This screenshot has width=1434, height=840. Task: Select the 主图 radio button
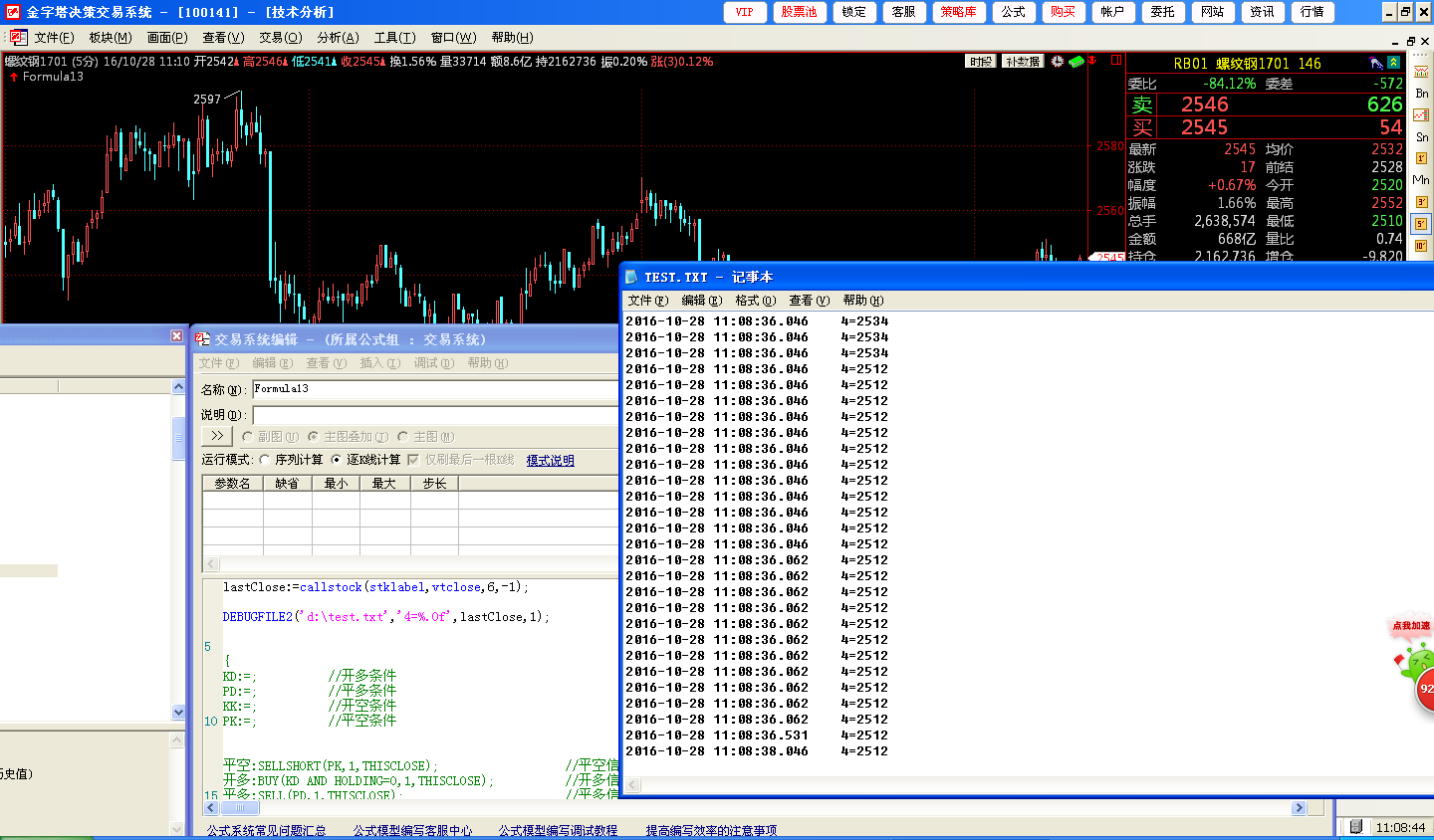point(402,436)
